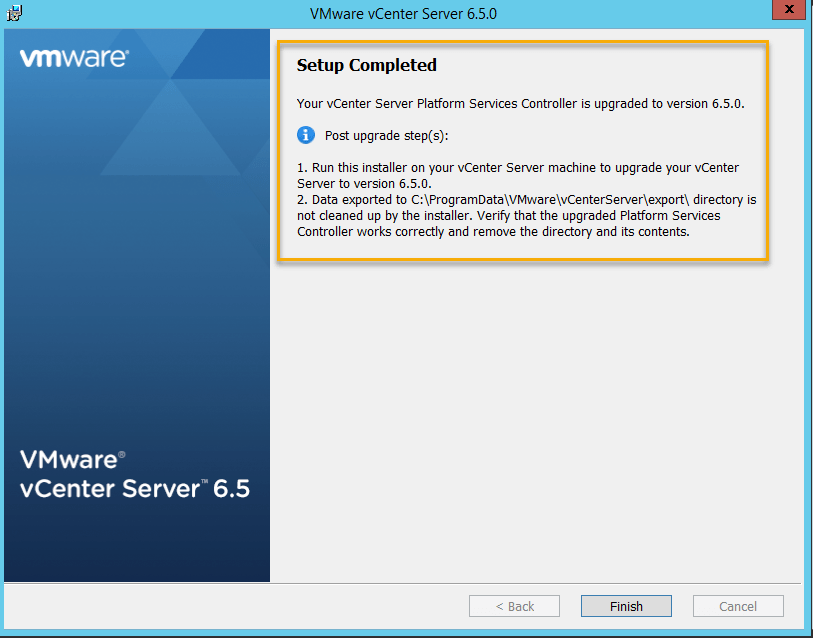Click the blue info icon beside Post upgrade steps
Viewport: 813px width, 638px height.
point(306,135)
